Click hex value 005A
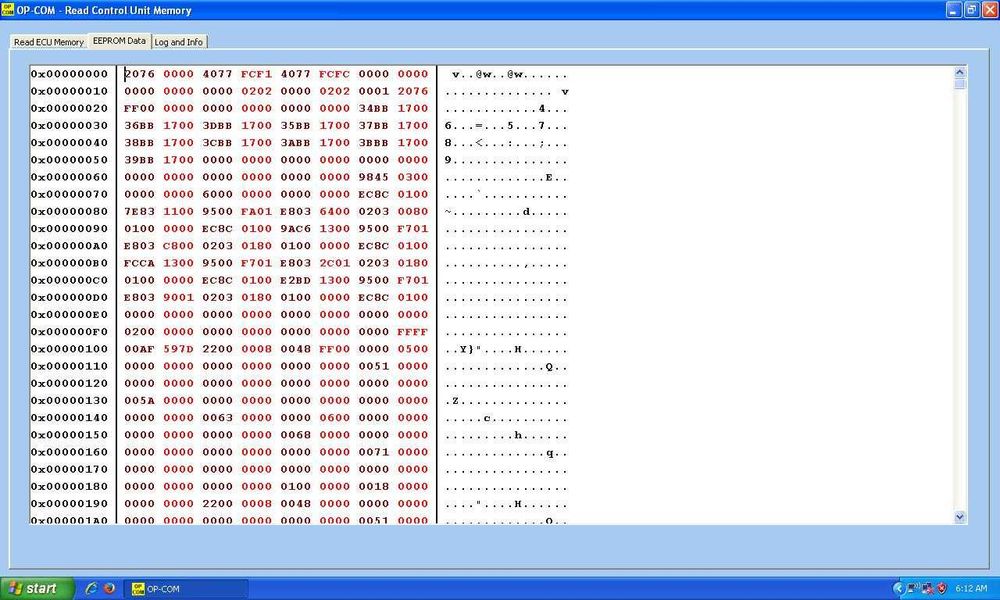This screenshot has height=600, width=1000. pos(139,401)
